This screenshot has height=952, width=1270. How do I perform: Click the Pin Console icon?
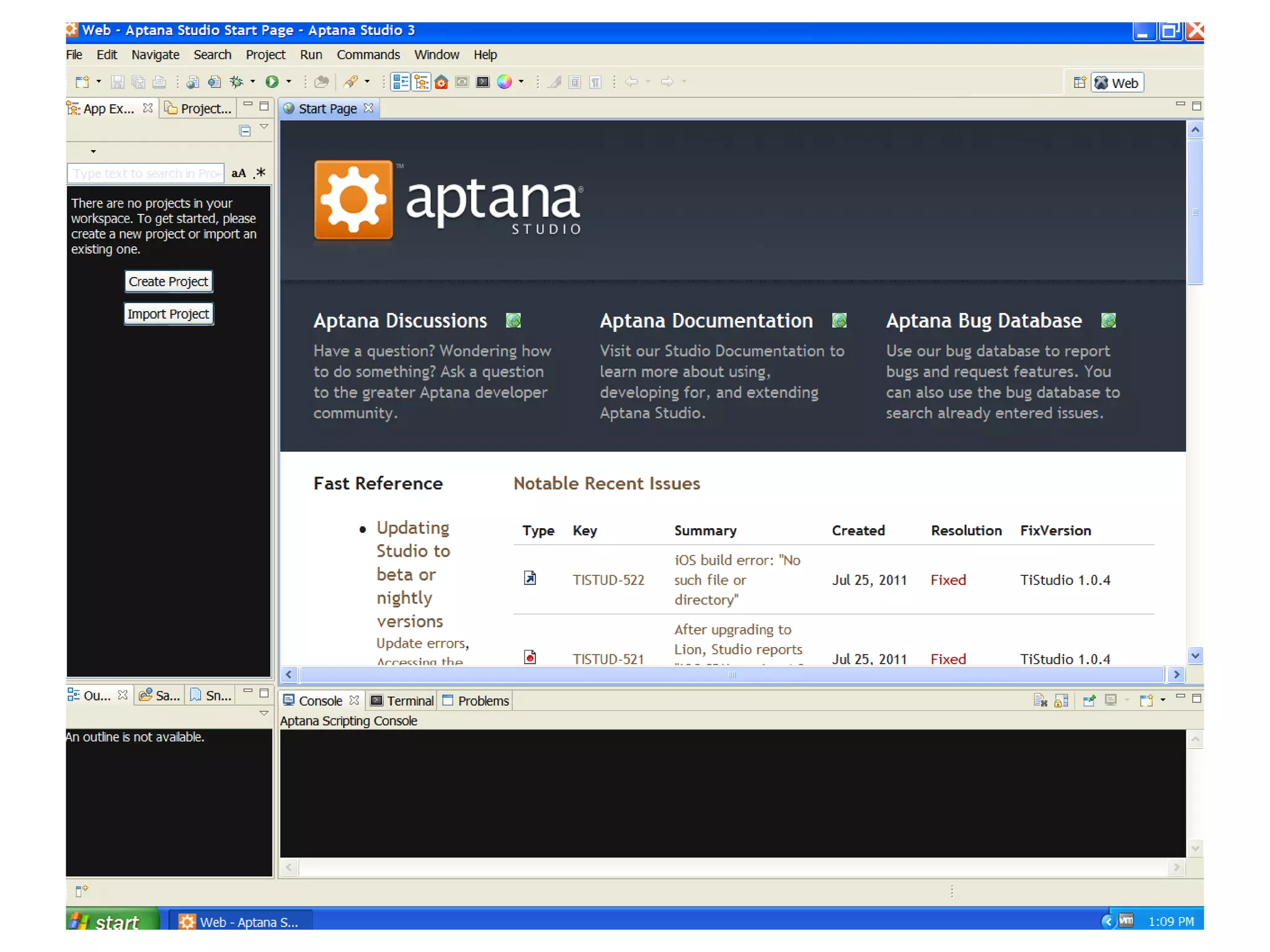(x=1089, y=700)
